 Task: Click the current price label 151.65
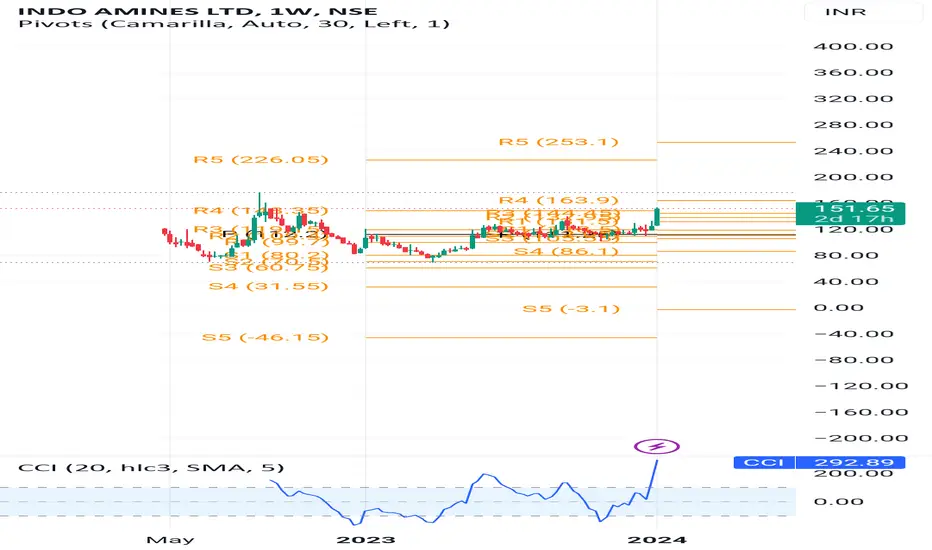click(850, 208)
